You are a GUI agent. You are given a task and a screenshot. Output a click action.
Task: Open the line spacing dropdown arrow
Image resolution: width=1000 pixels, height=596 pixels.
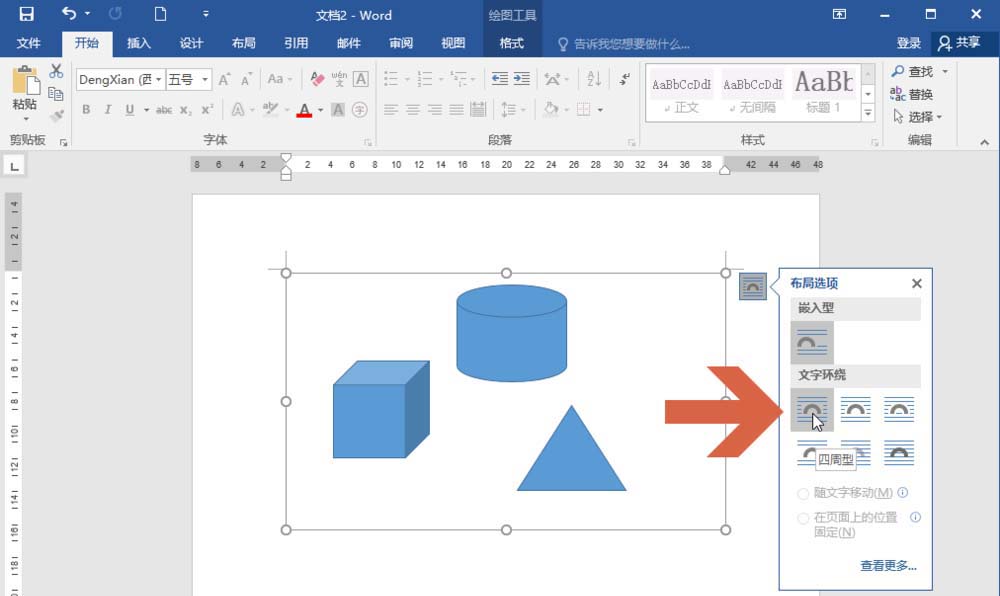(x=522, y=109)
